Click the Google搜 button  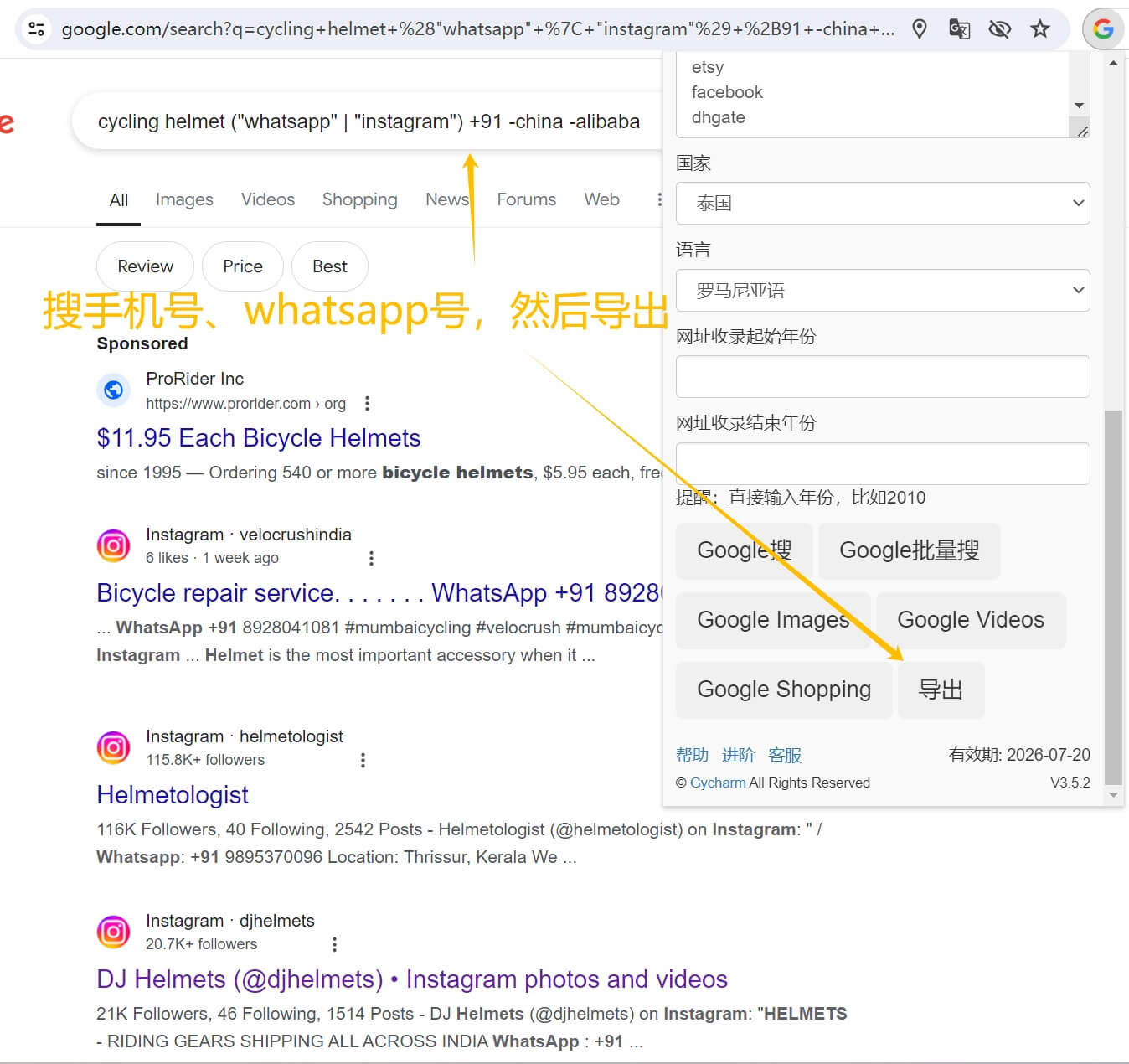[x=744, y=550]
